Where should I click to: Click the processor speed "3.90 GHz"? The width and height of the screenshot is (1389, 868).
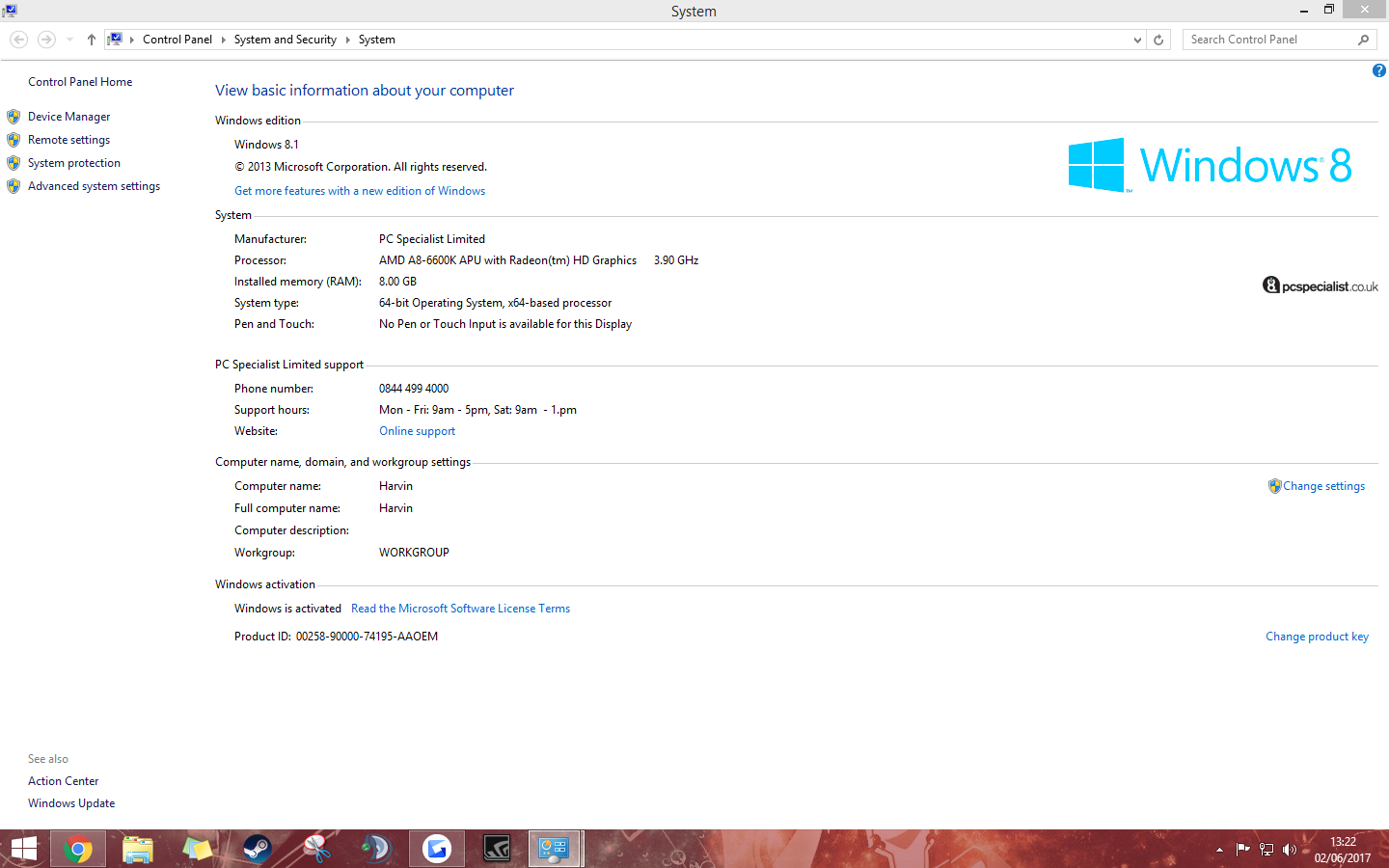point(676,260)
